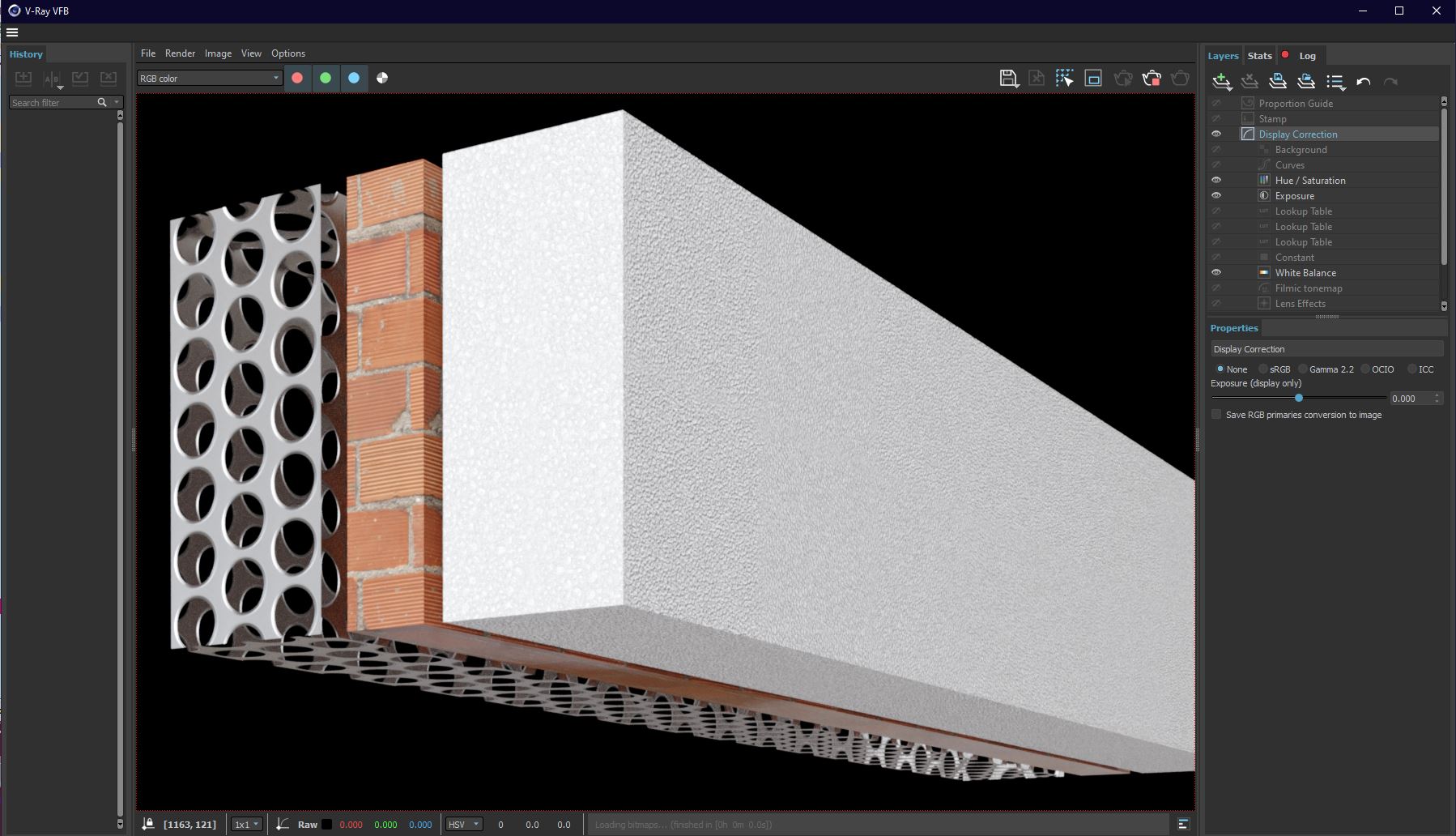The width and height of the screenshot is (1456, 836).
Task: Click the corrections curve icon beside Raw
Action: [x=283, y=824]
